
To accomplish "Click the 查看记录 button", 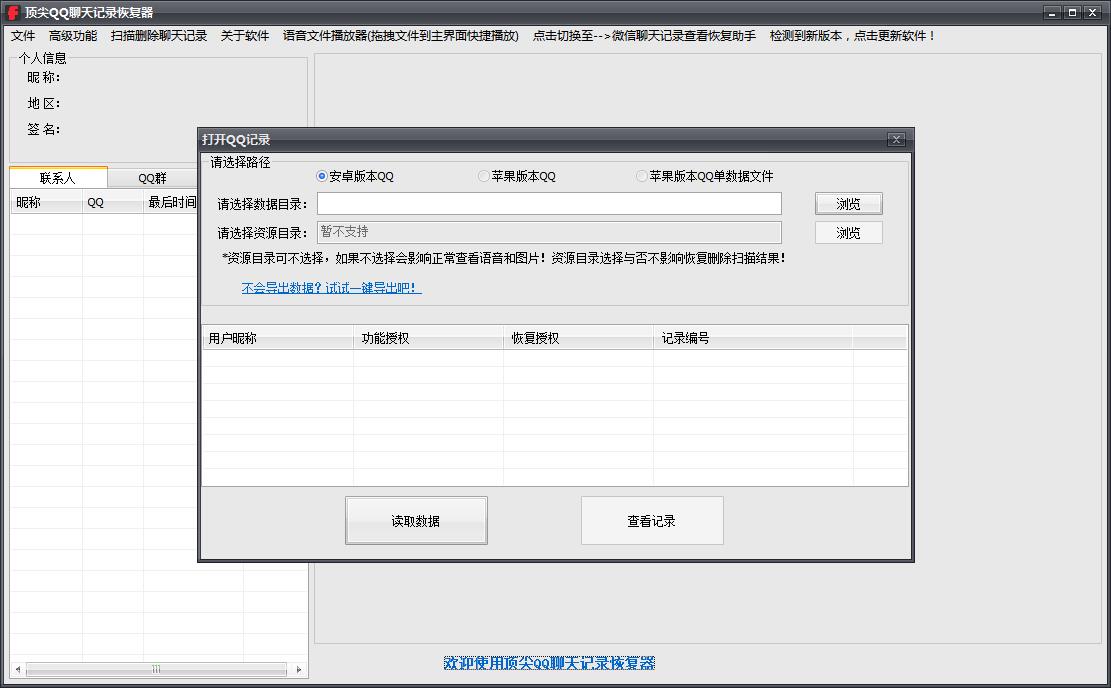I will [x=652, y=521].
